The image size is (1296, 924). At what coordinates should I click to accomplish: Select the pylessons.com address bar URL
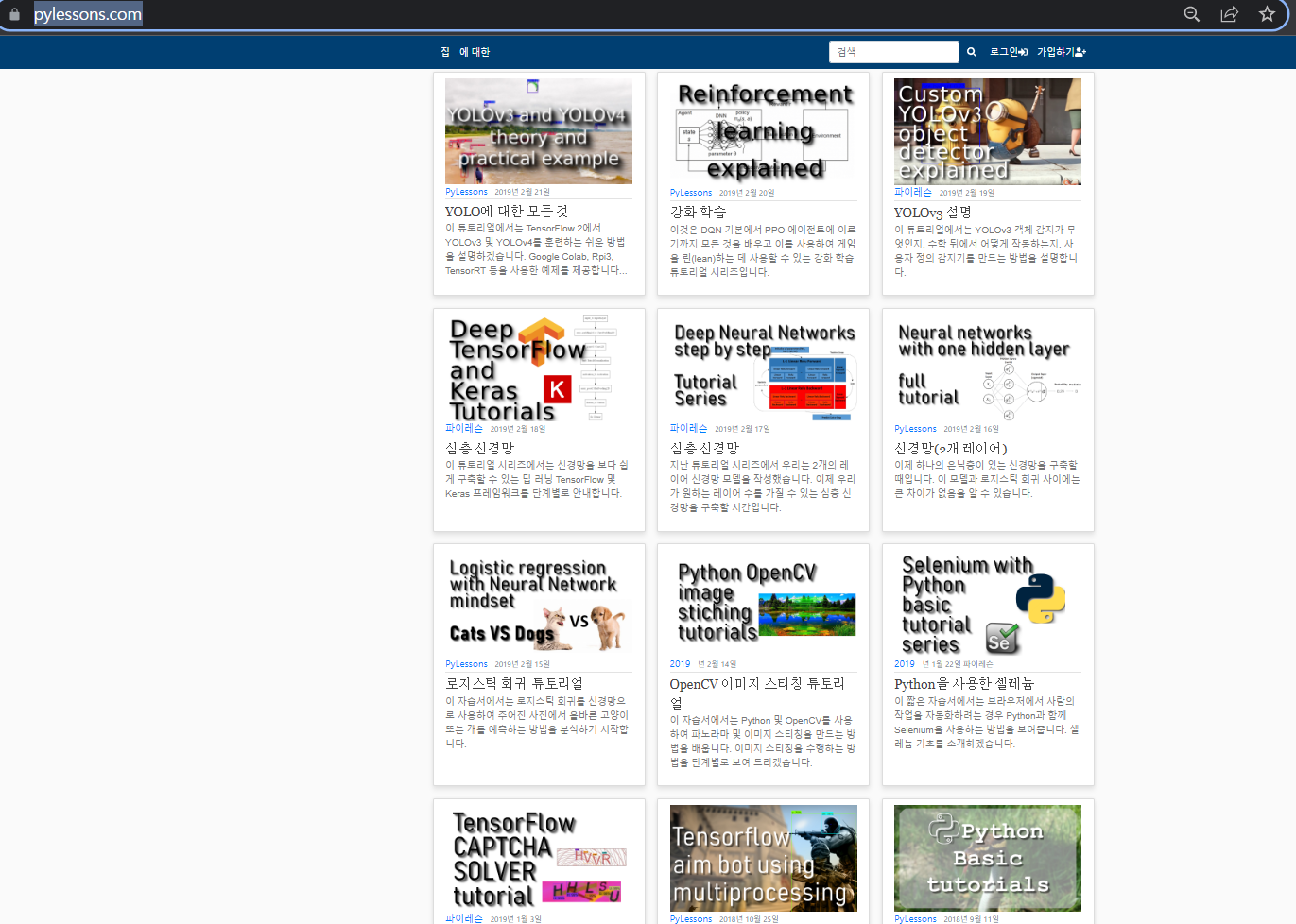(88, 14)
